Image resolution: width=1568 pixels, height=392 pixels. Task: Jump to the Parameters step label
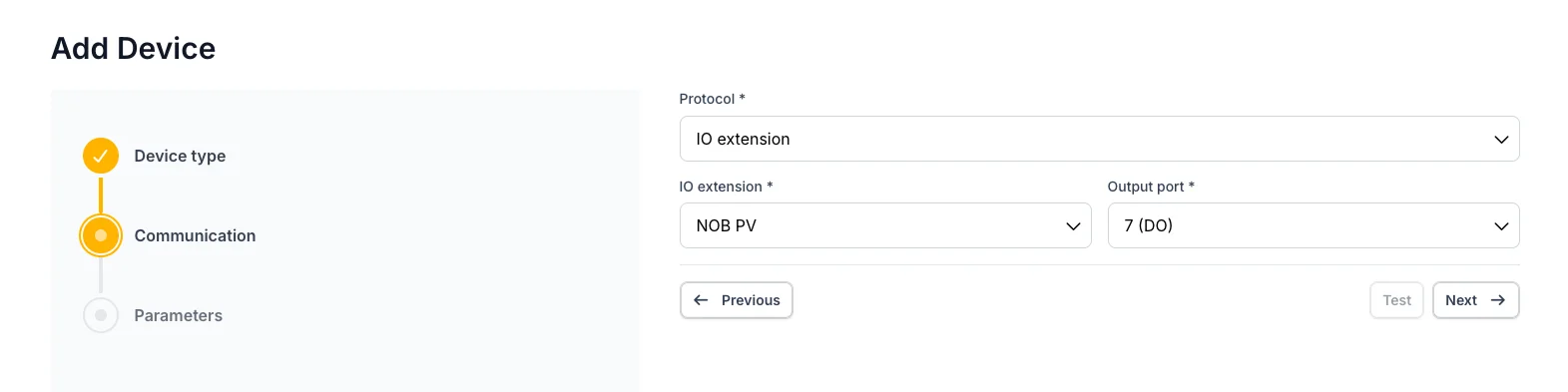point(178,315)
